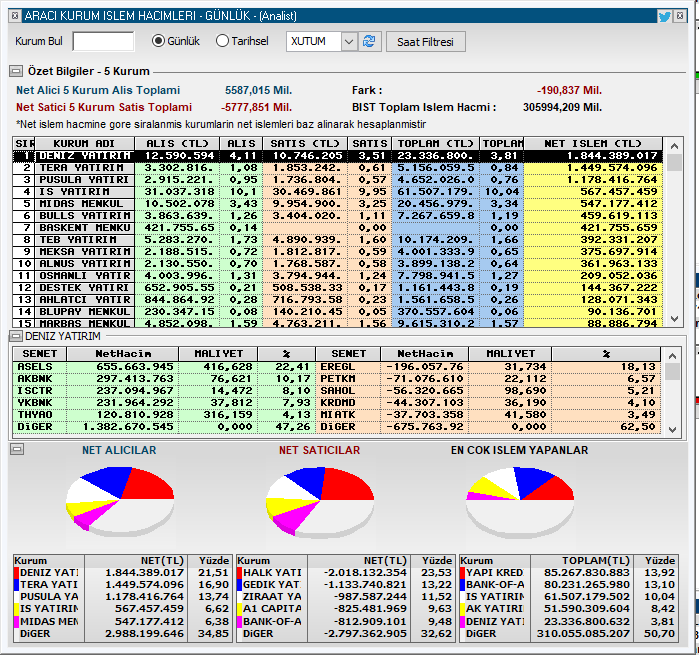Select the Tarihsel radio button
Image resolution: width=699 pixels, height=655 pixels.
pyautogui.click(x=222, y=41)
